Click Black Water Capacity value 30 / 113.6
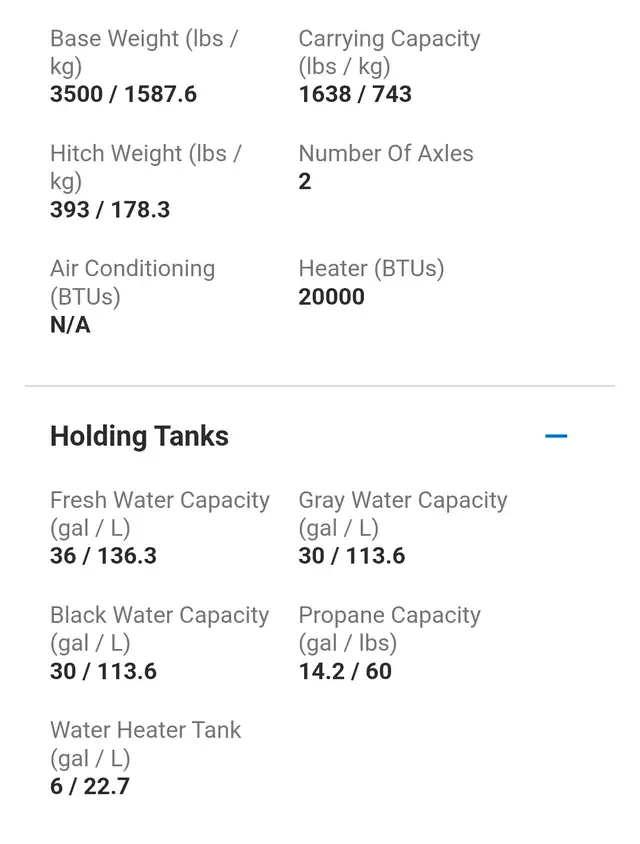 pos(103,671)
